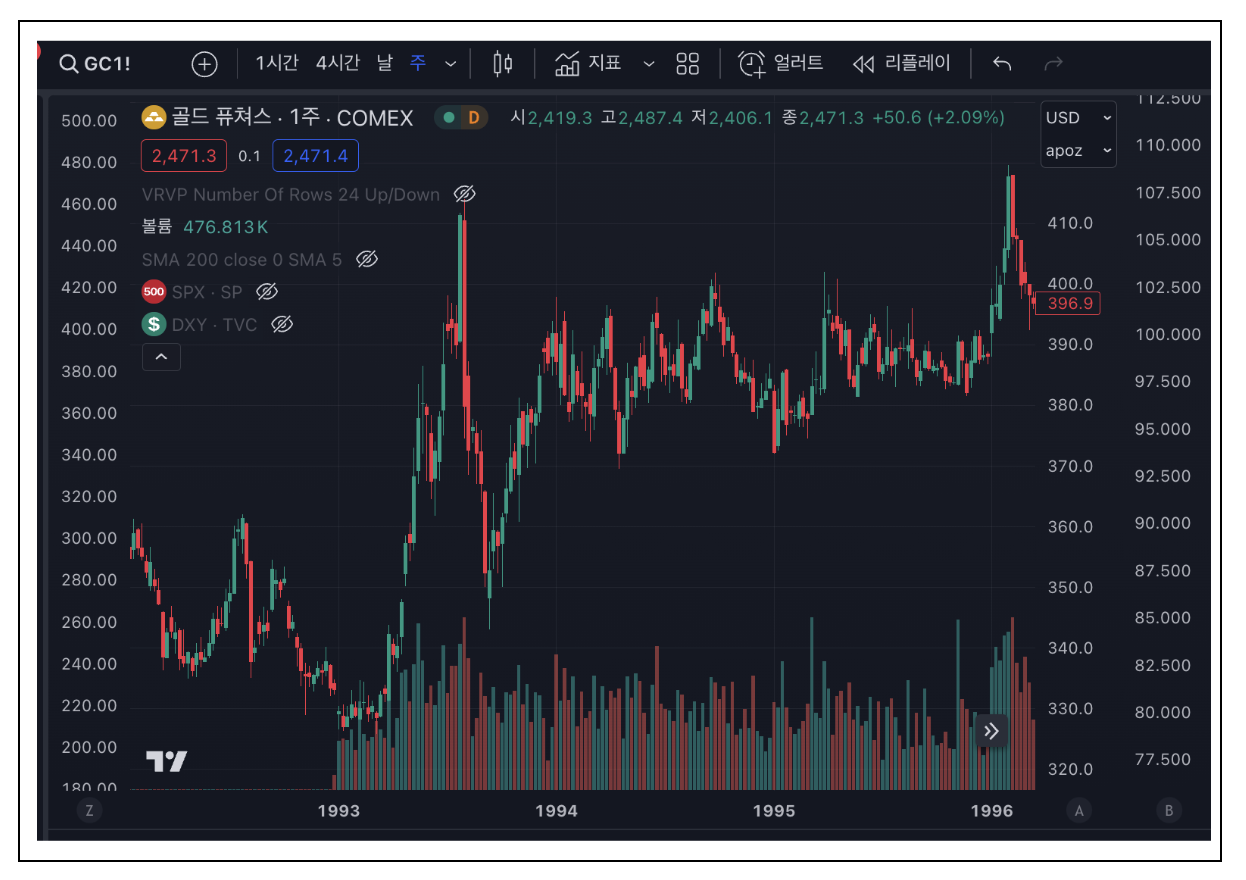Click the undo arrow in toolbar
Screen dimensions: 1246x880
tap(1002, 64)
